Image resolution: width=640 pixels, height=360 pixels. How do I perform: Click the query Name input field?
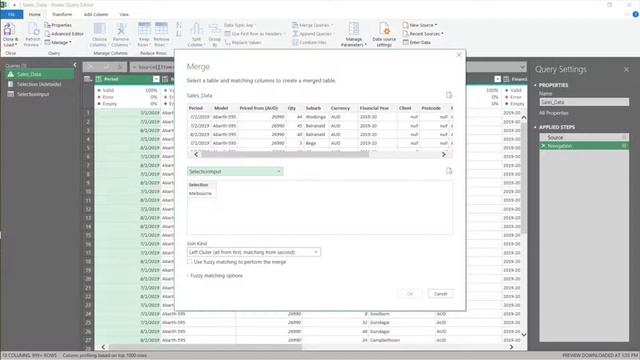tap(584, 102)
